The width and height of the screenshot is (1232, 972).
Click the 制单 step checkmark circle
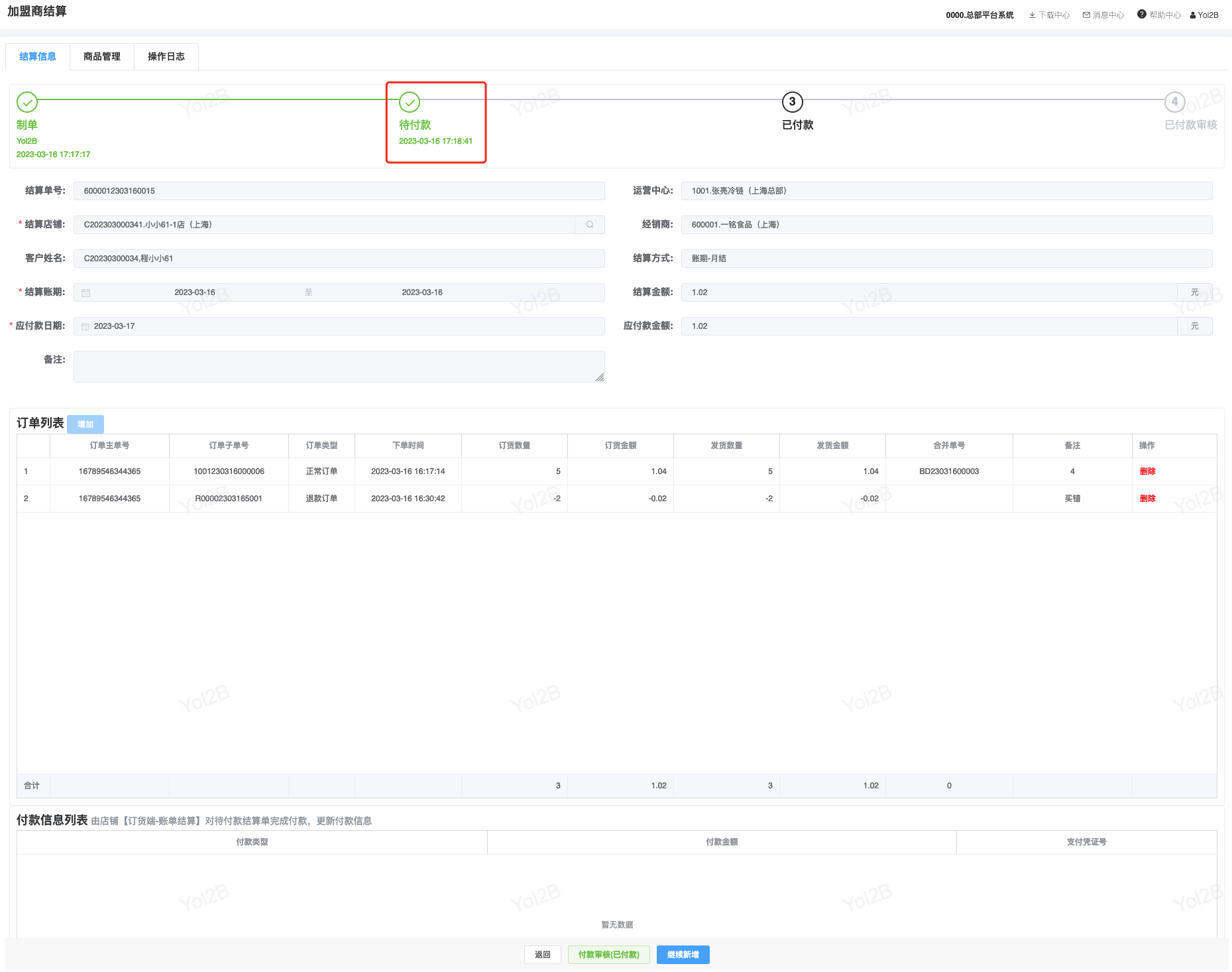tap(27, 102)
